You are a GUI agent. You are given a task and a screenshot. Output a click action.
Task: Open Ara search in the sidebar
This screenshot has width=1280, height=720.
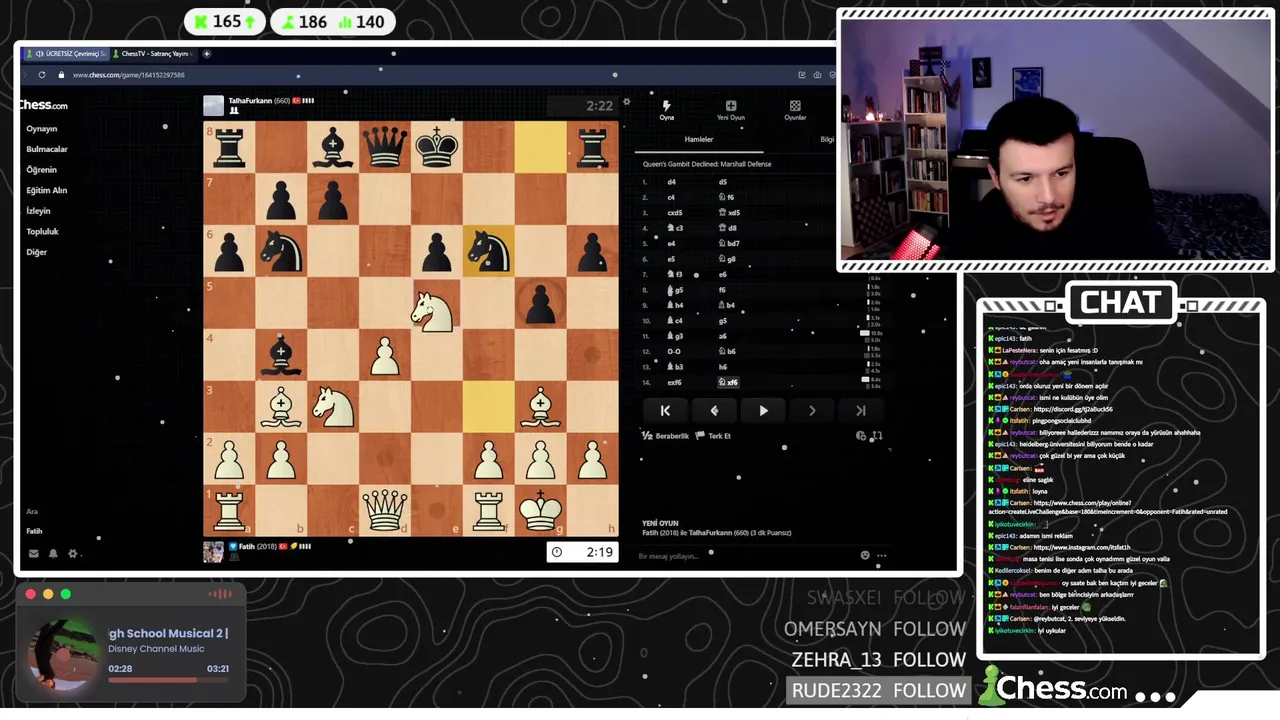32,511
